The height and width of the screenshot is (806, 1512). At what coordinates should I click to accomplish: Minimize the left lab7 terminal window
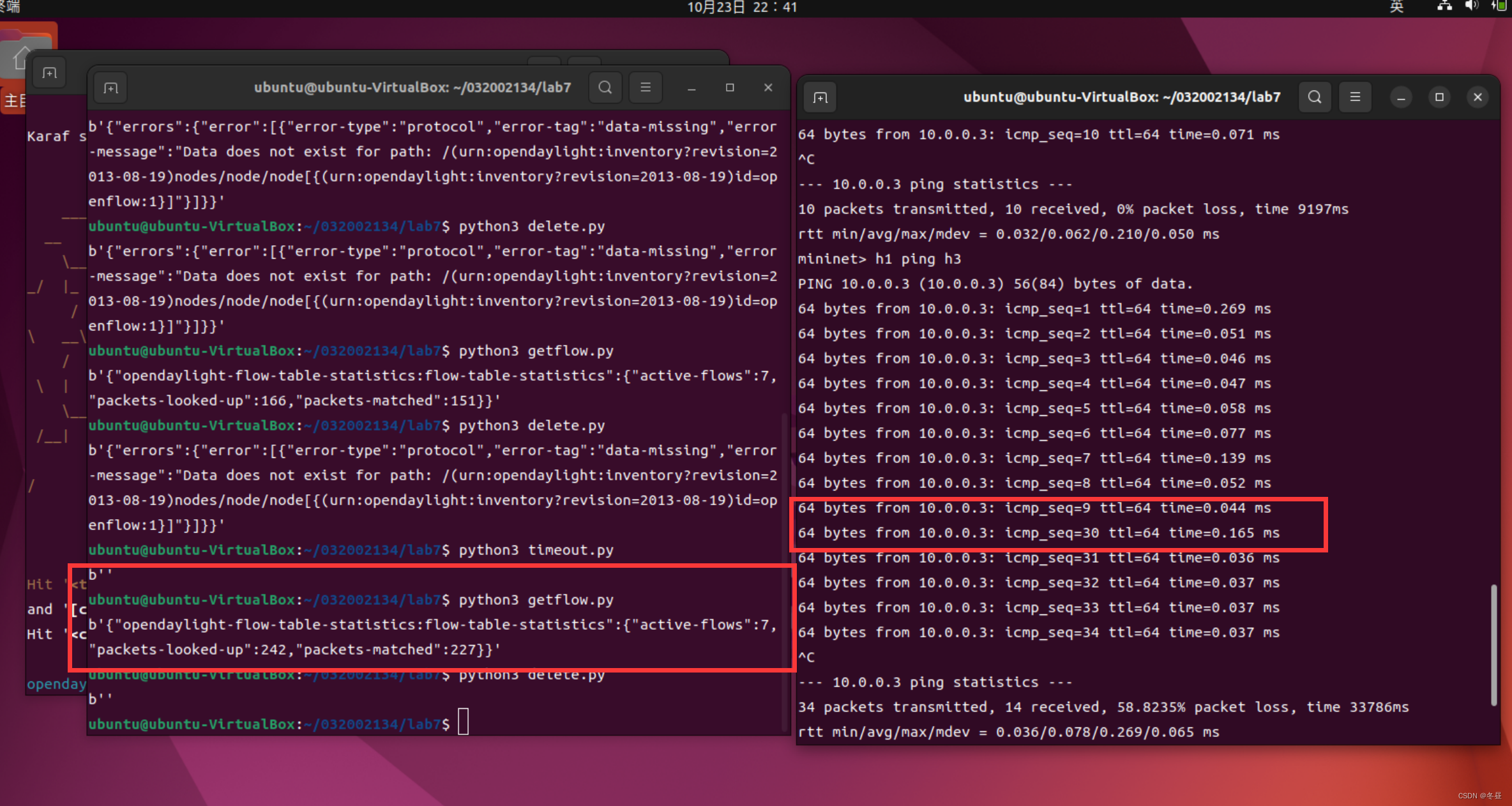tap(692, 88)
